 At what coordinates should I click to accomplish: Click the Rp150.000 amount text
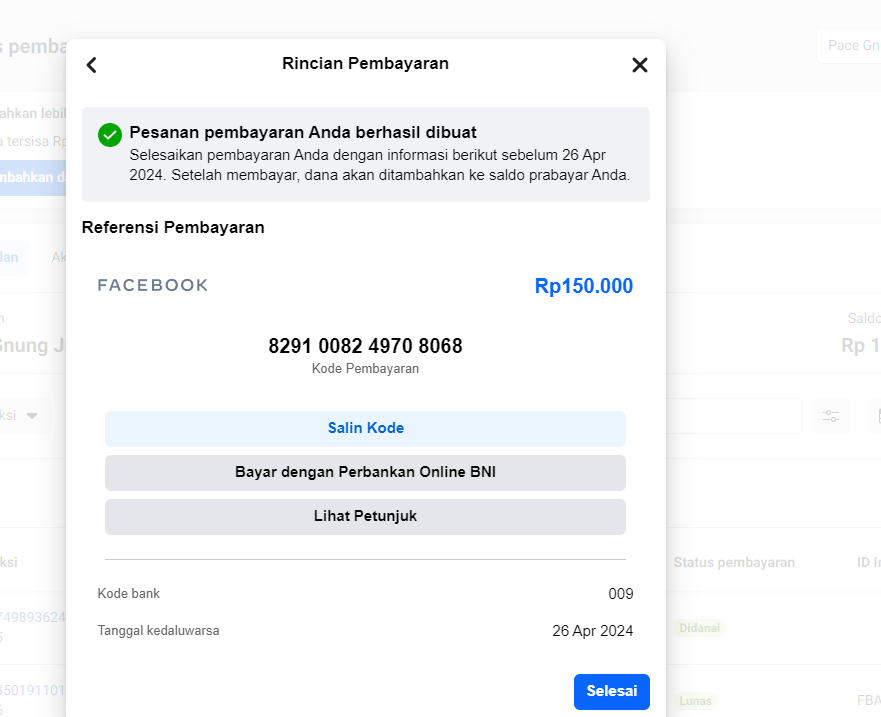tap(583, 286)
